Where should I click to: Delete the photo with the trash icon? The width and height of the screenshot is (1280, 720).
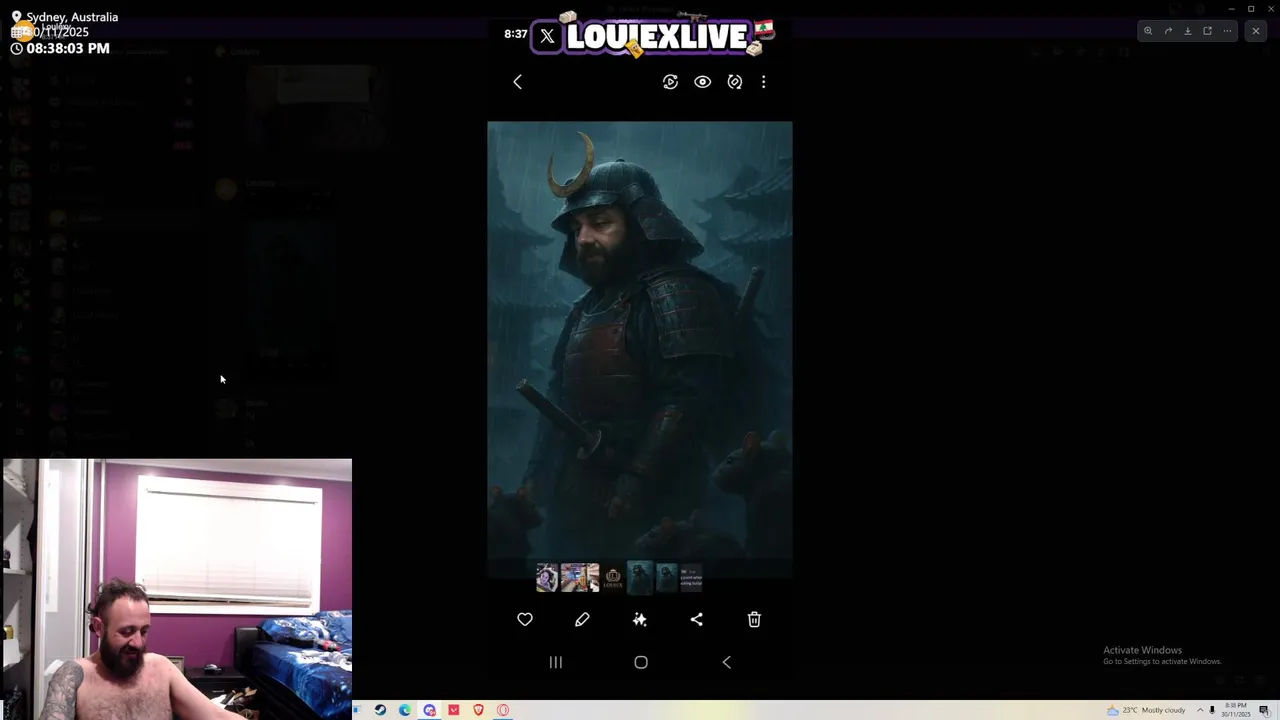755,620
